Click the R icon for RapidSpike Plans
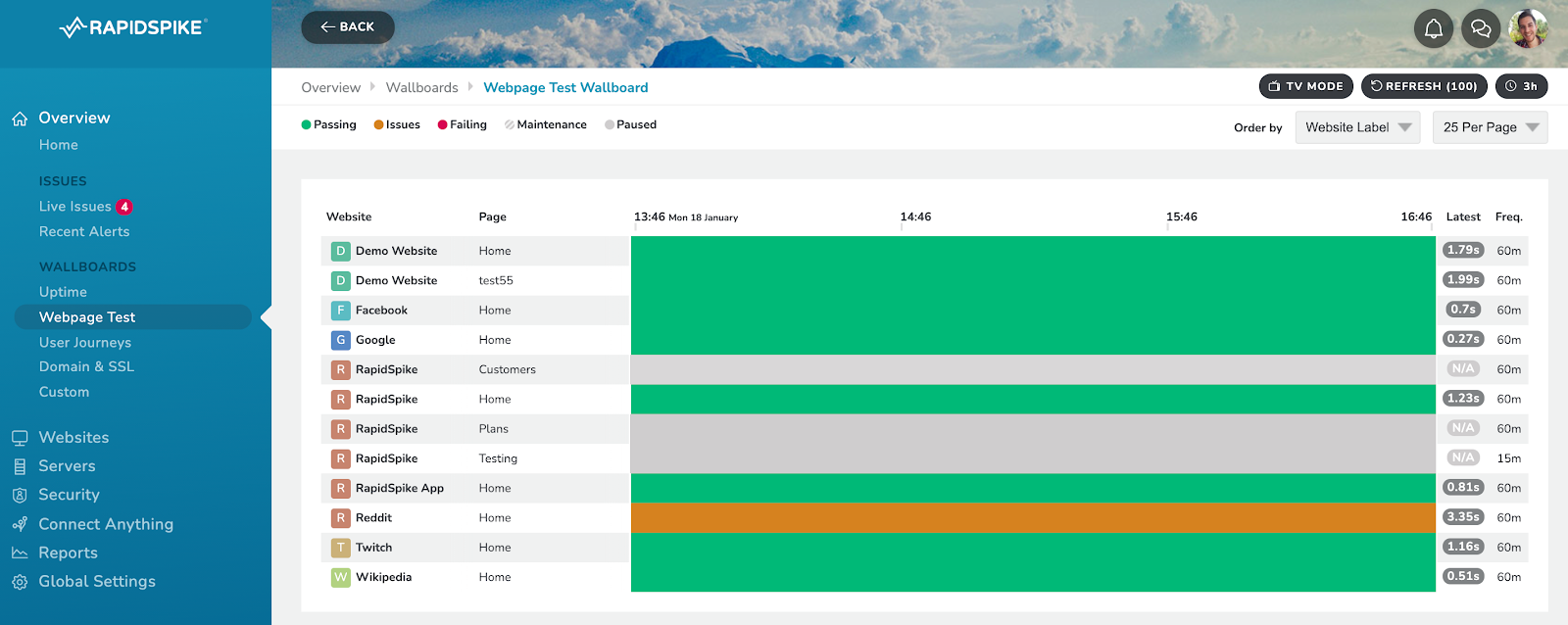 pyautogui.click(x=340, y=429)
